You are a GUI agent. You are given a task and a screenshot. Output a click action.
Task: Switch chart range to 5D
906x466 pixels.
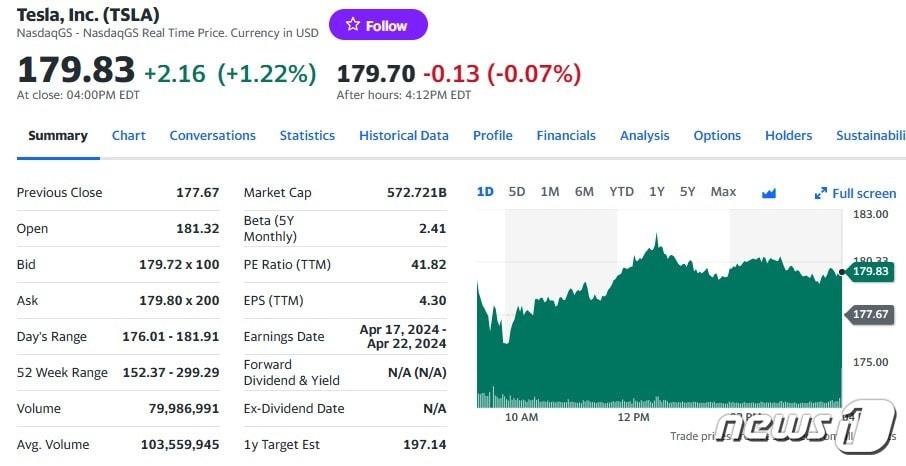[516, 192]
